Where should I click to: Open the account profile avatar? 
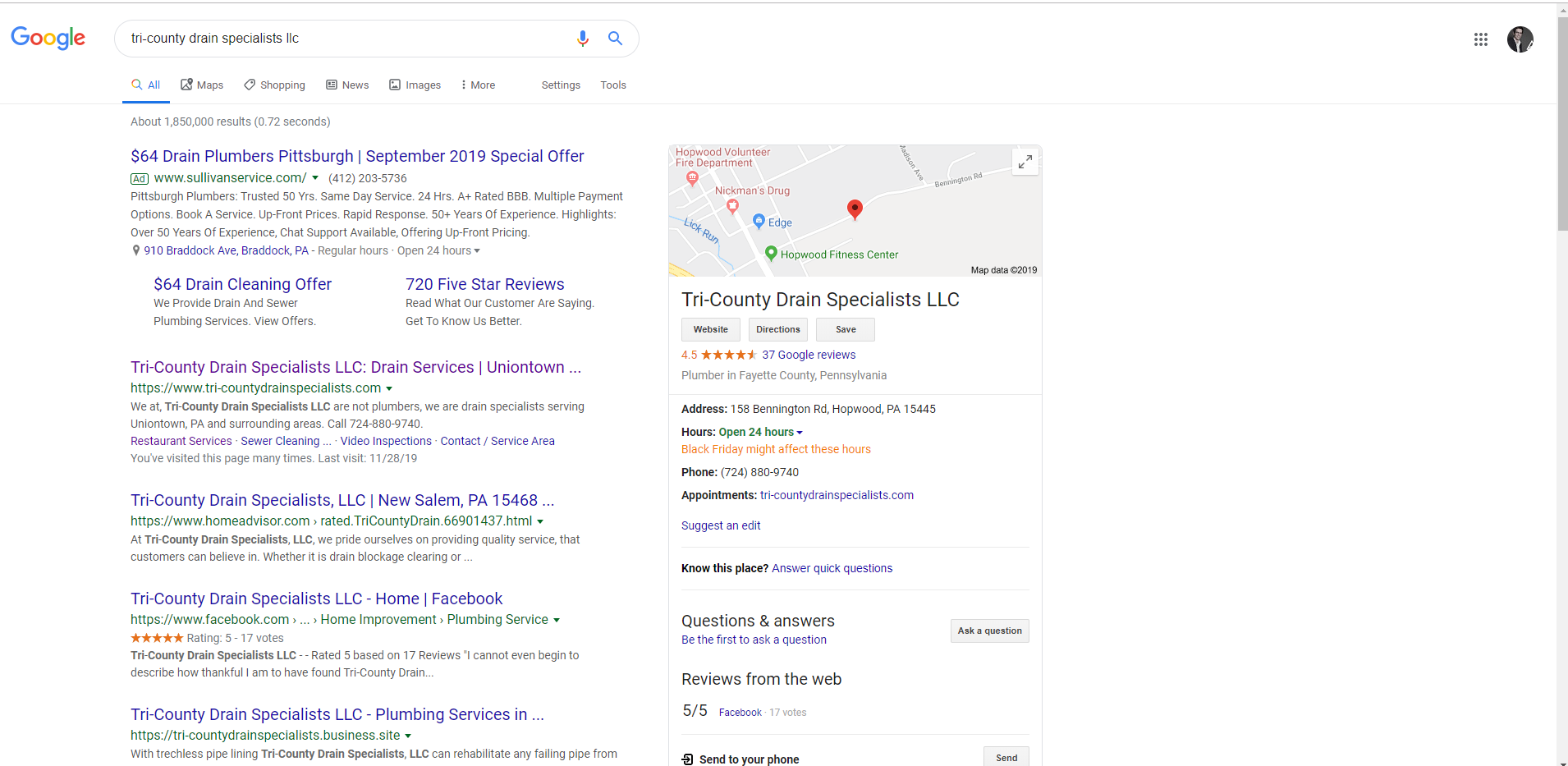pyautogui.click(x=1520, y=39)
